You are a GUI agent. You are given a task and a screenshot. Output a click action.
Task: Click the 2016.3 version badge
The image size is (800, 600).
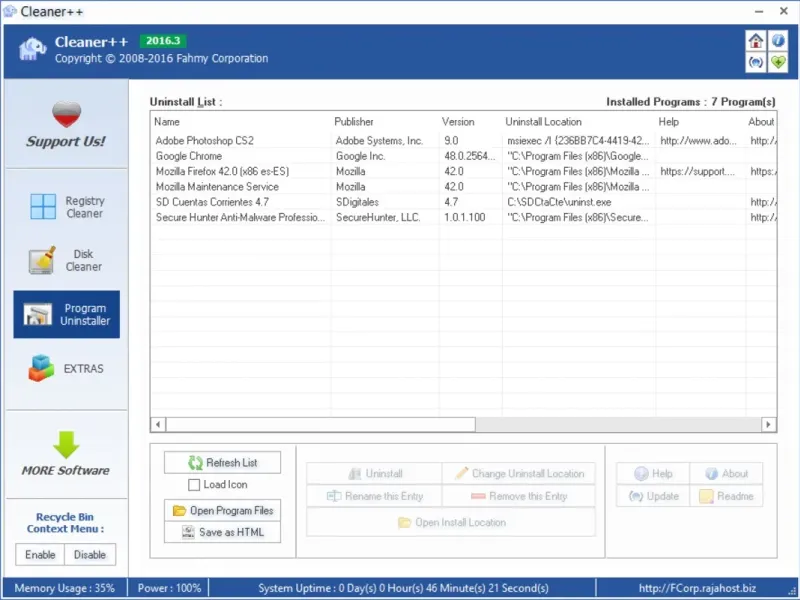pos(163,40)
